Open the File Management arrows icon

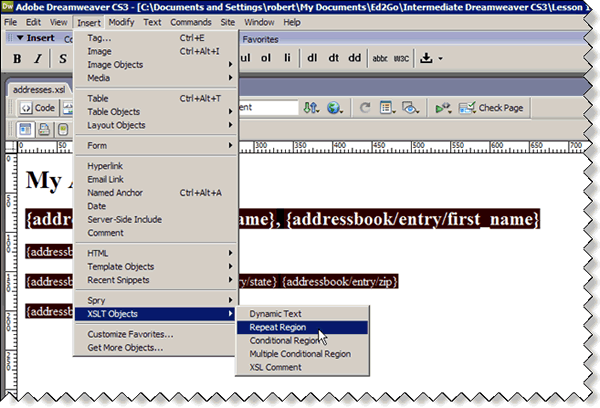311,108
